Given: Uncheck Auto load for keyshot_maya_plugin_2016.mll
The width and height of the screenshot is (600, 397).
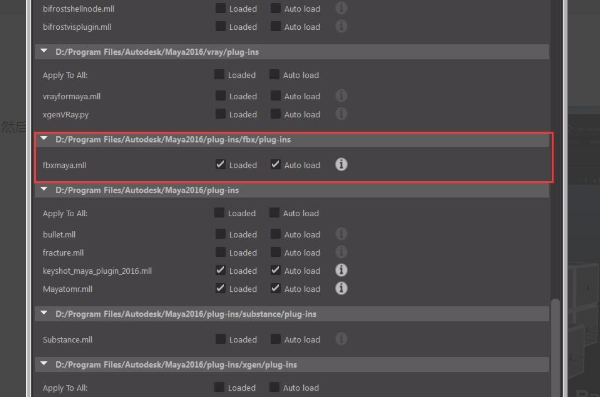Looking at the screenshot, I should coord(276,270).
